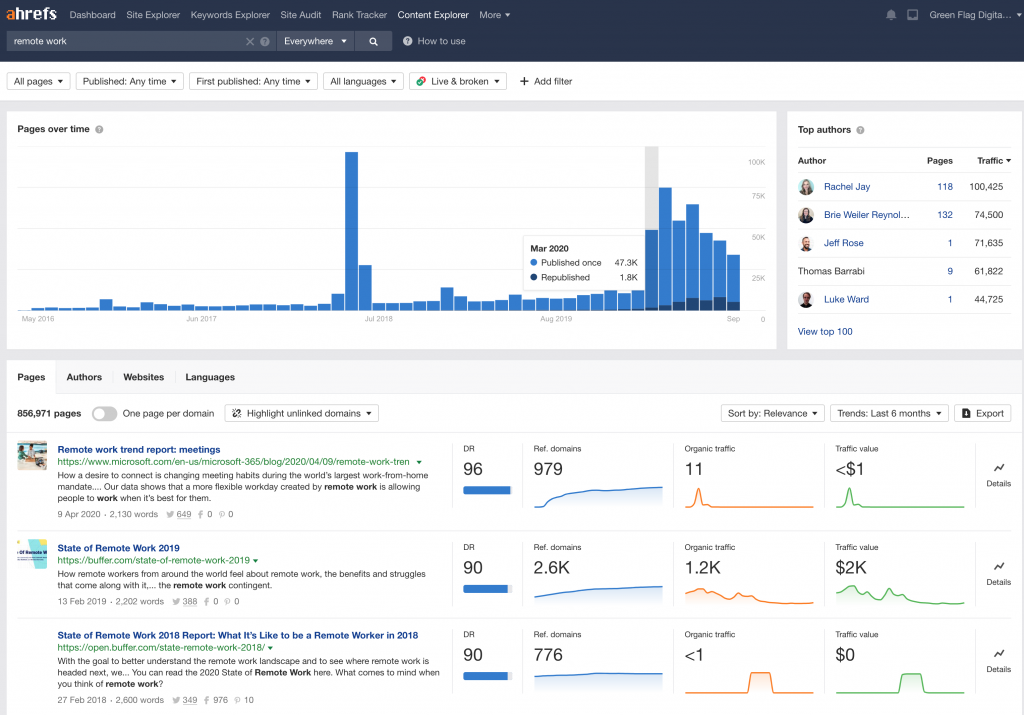Open the All pages dropdown
Screen dimensions: 1024x715
coord(39,82)
